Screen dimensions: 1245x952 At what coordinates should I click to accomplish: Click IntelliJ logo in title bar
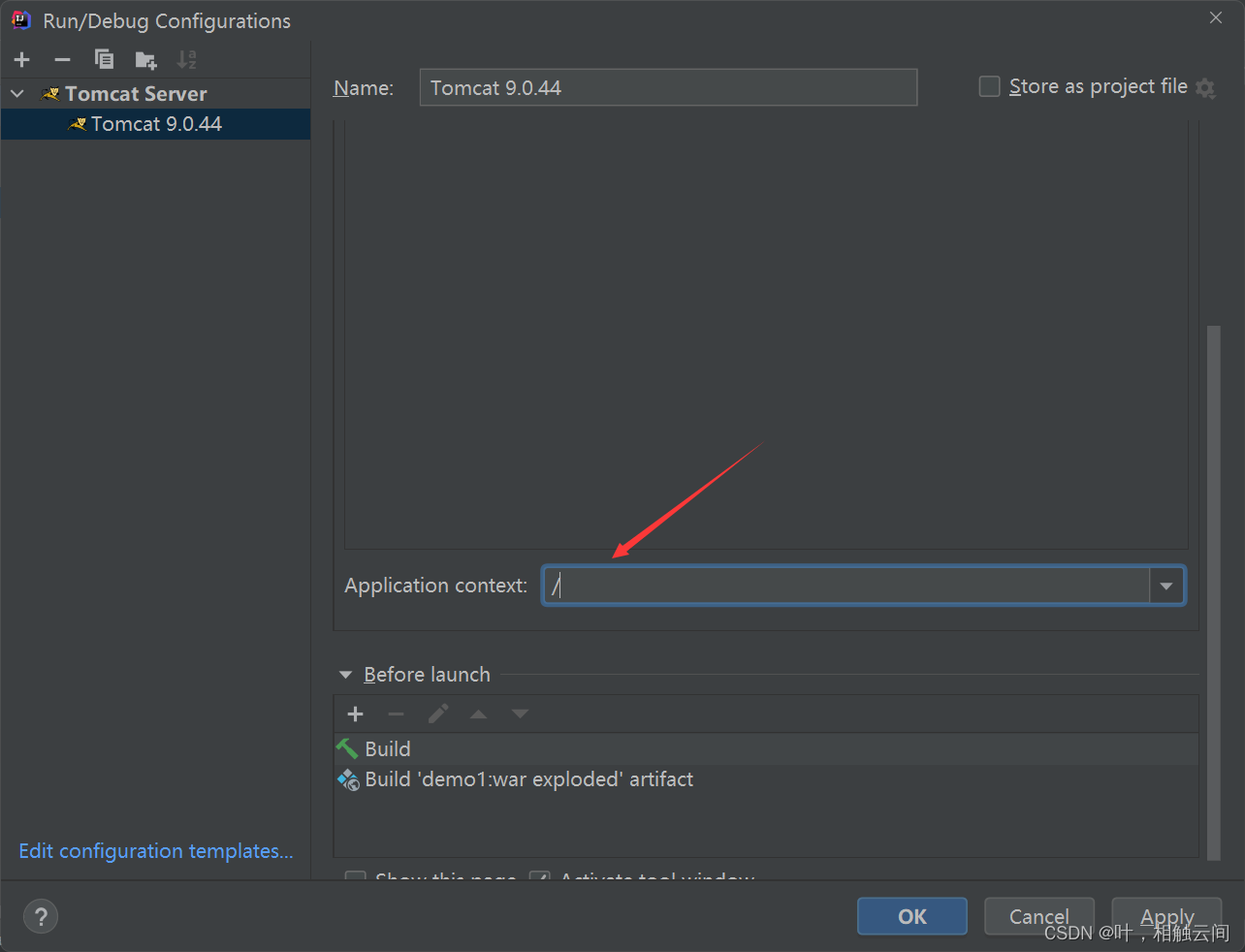coord(21,20)
